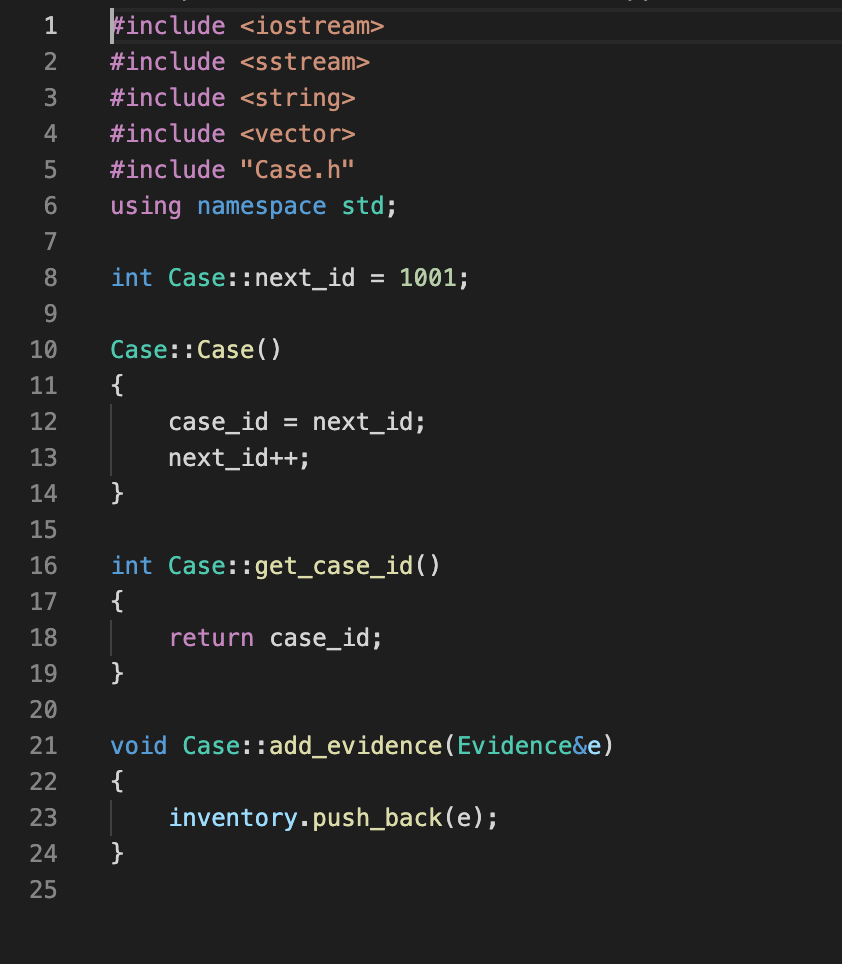The image size is (842, 964).
Task: Click the std identifier on line 6
Action: coord(363,206)
